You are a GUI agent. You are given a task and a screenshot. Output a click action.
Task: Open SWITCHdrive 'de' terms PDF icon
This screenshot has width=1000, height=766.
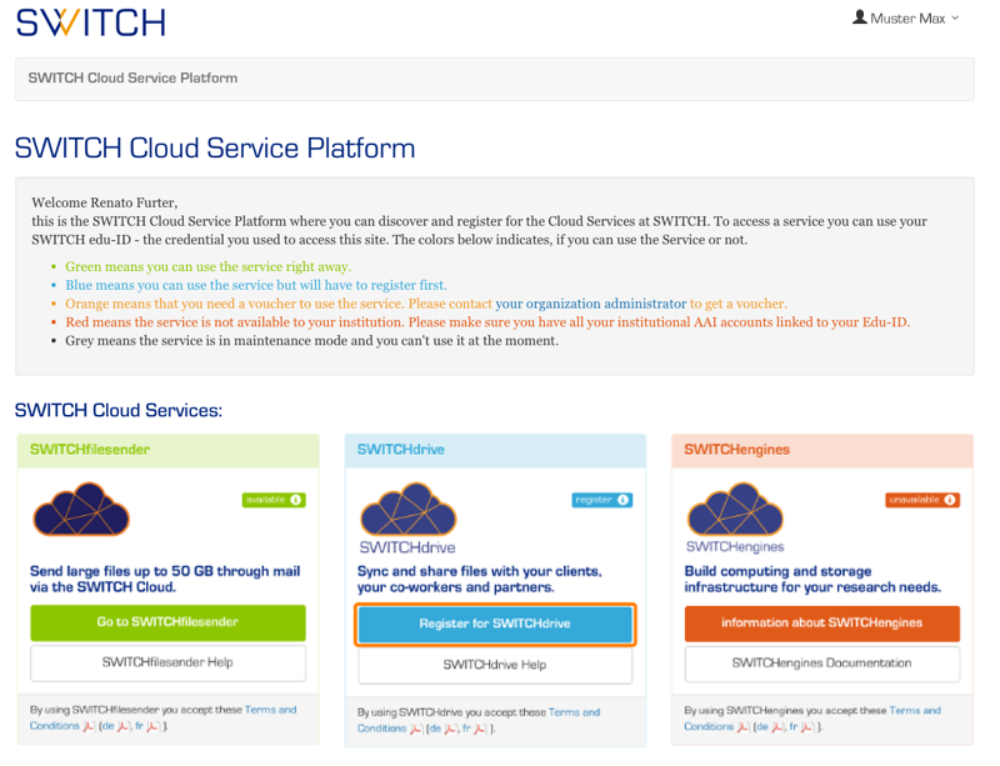[x=450, y=729]
